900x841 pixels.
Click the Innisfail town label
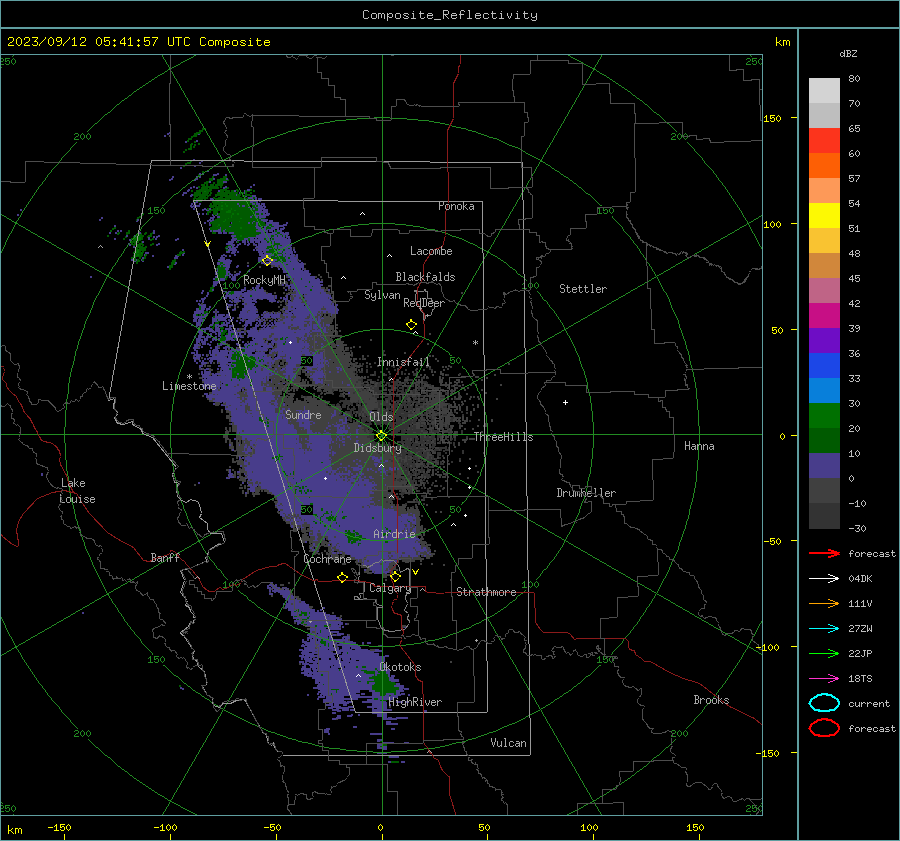coord(403,362)
